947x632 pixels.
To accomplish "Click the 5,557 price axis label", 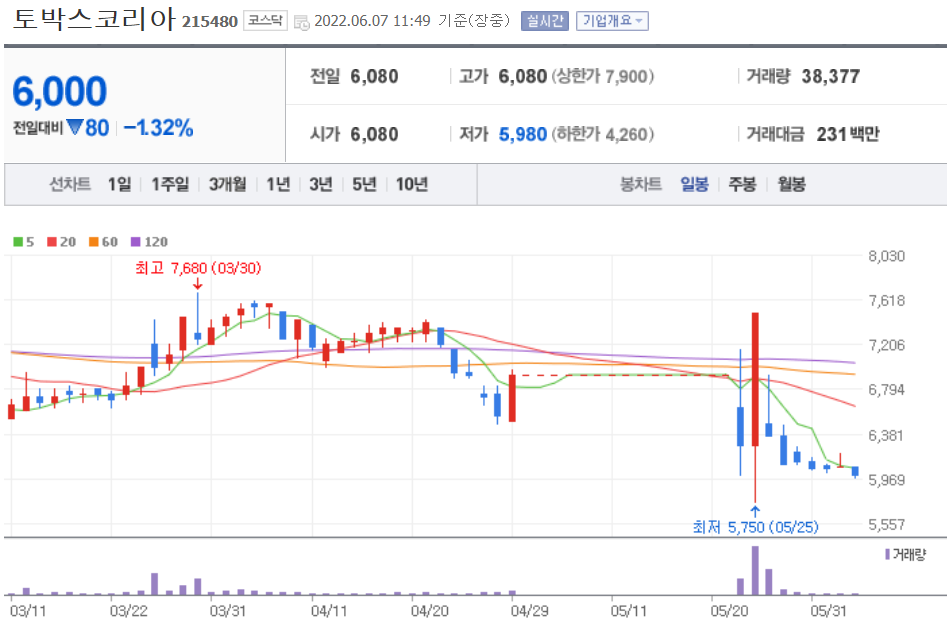I will (x=887, y=524).
